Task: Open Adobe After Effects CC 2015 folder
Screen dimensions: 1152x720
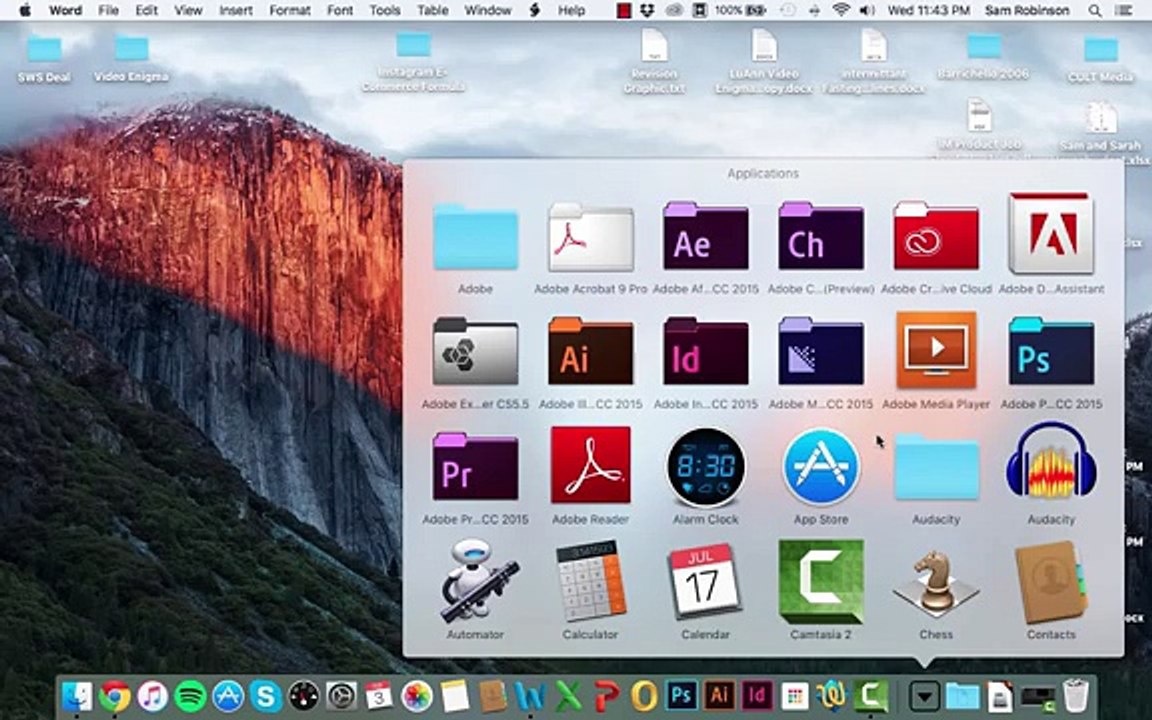Action: (x=705, y=238)
